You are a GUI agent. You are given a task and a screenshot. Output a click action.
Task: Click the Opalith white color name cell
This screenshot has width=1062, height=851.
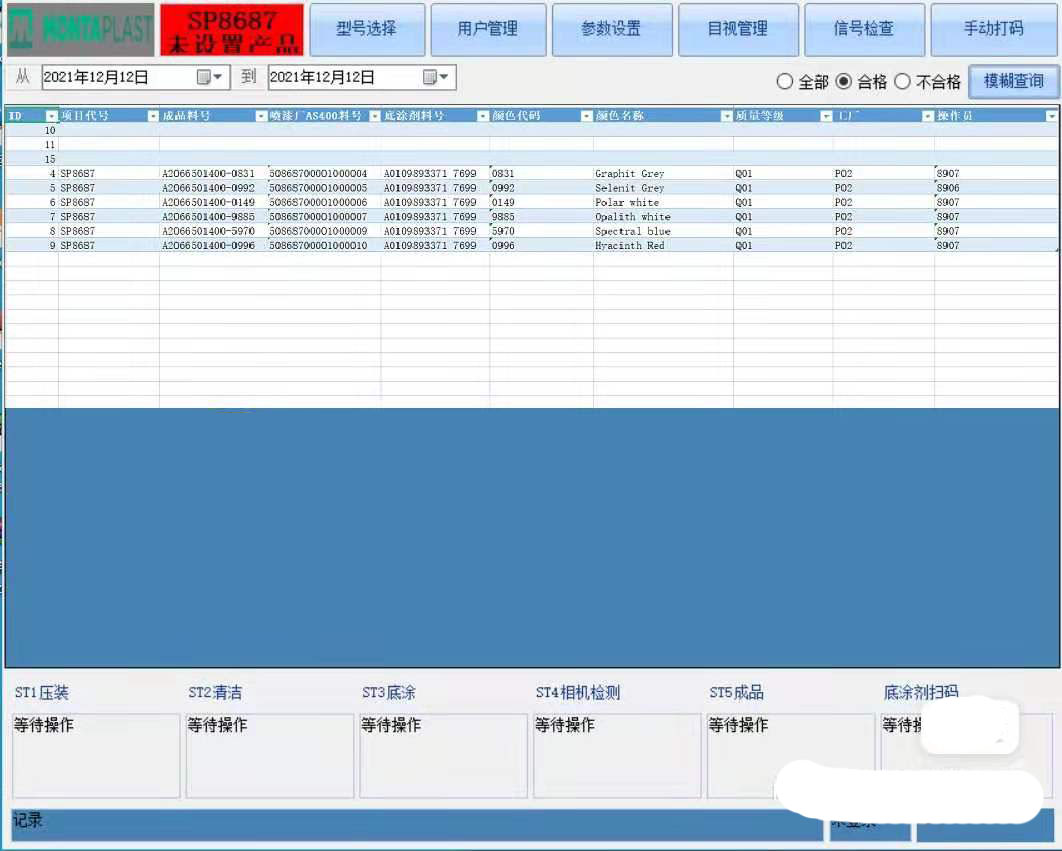[663, 217]
